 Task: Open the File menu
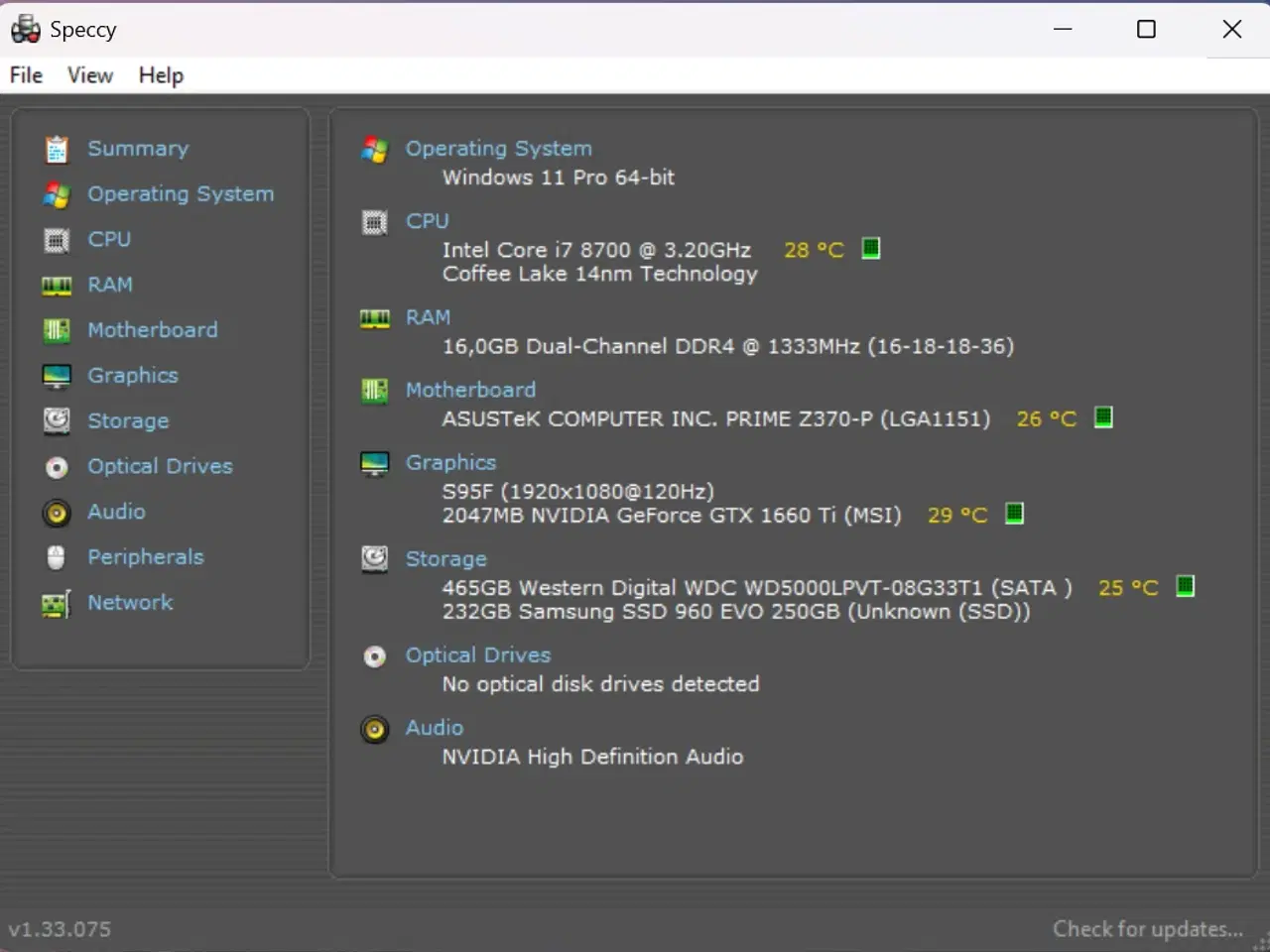pyautogui.click(x=25, y=74)
